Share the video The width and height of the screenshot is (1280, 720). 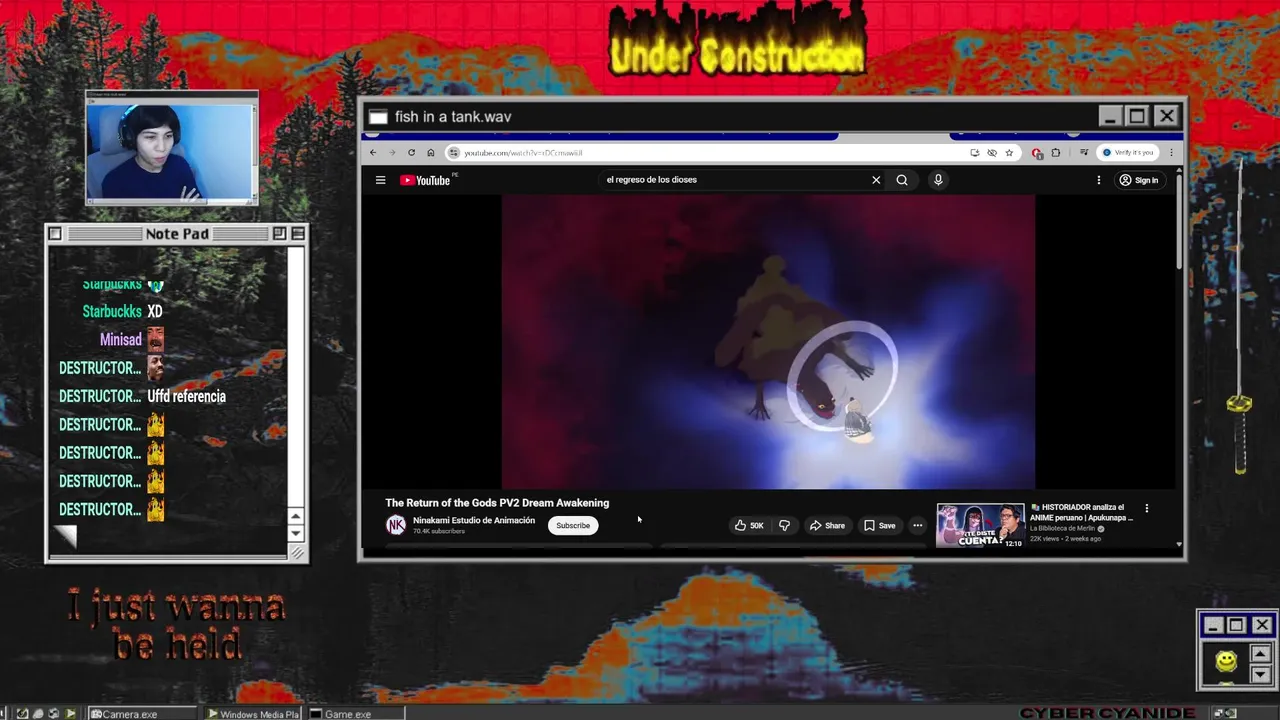pyautogui.click(x=827, y=525)
